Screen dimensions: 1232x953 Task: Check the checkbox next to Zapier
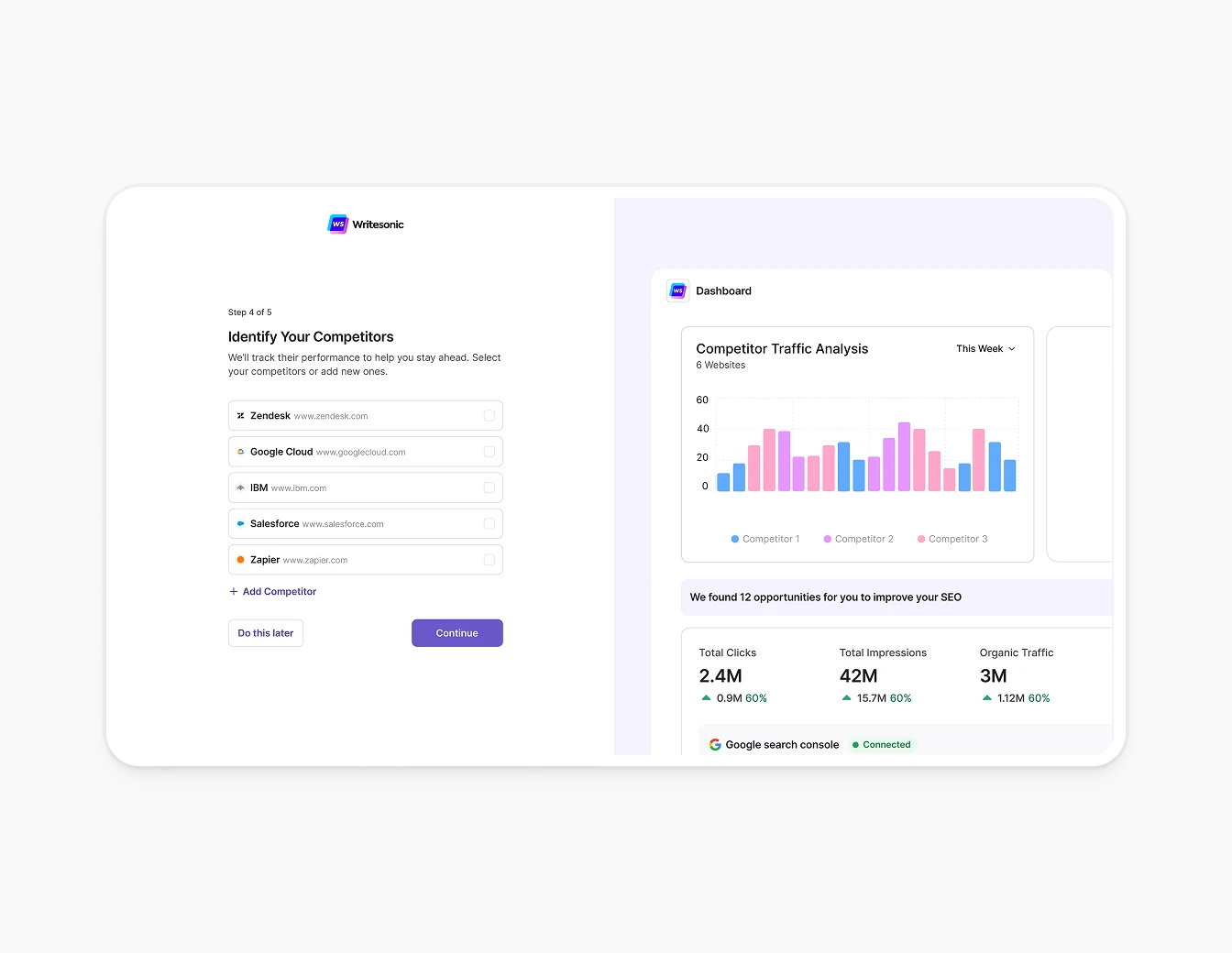click(489, 559)
